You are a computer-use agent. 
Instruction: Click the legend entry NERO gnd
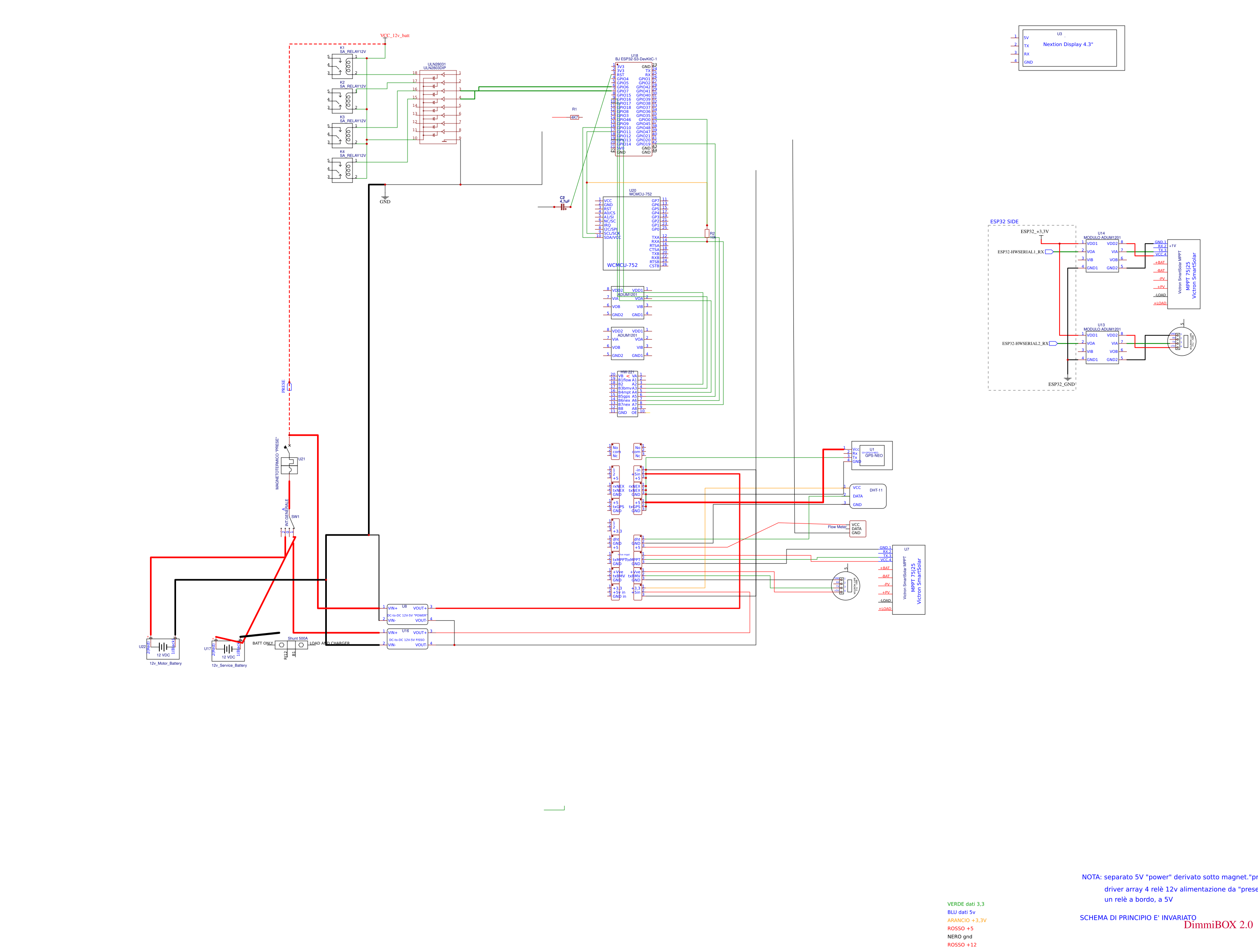[960, 937]
